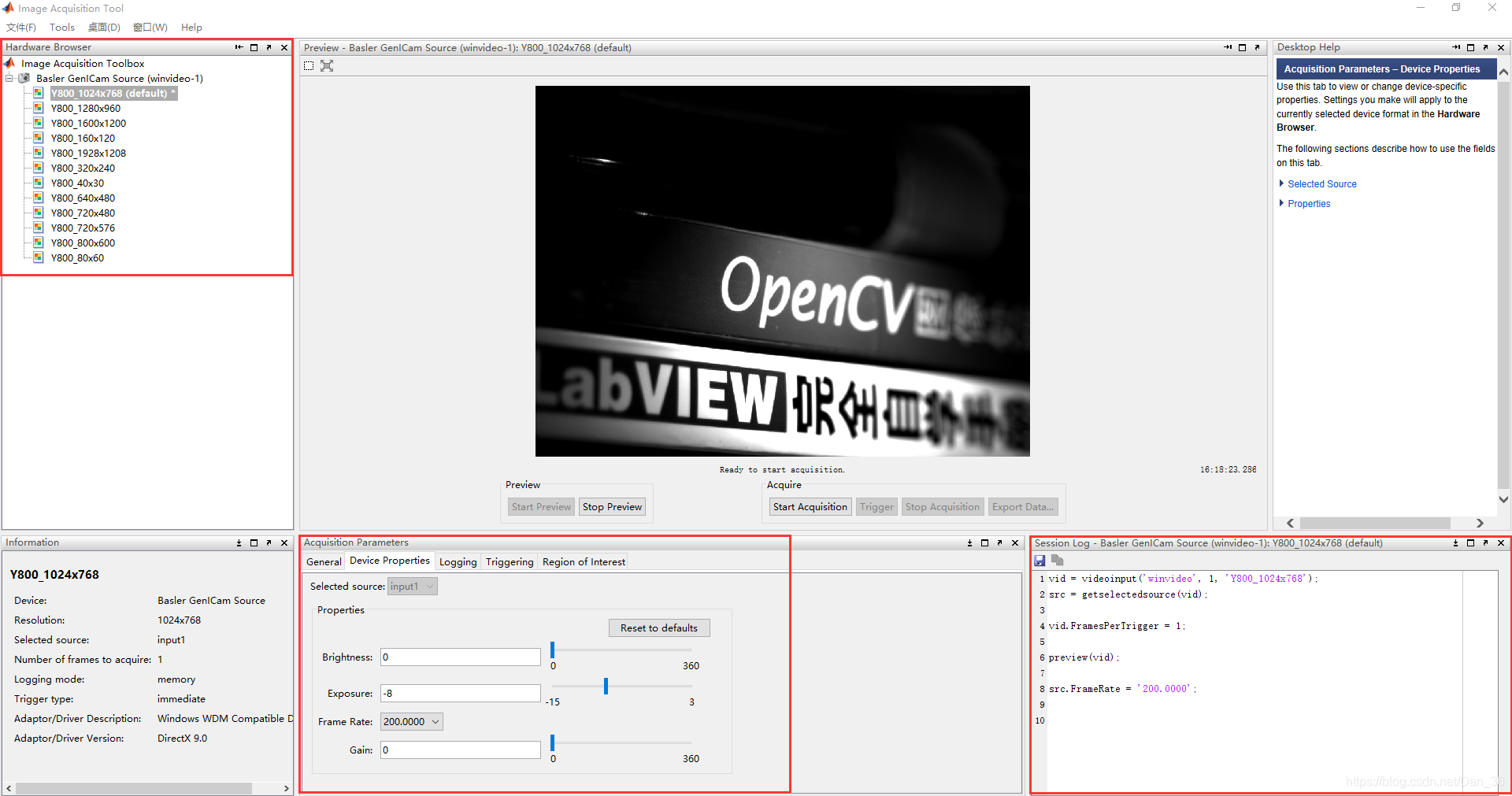Screen dimensions: 1512x796
Task: Open the Frame Rate dropdown
Action: pyautogui.click(x=412, y=721)
